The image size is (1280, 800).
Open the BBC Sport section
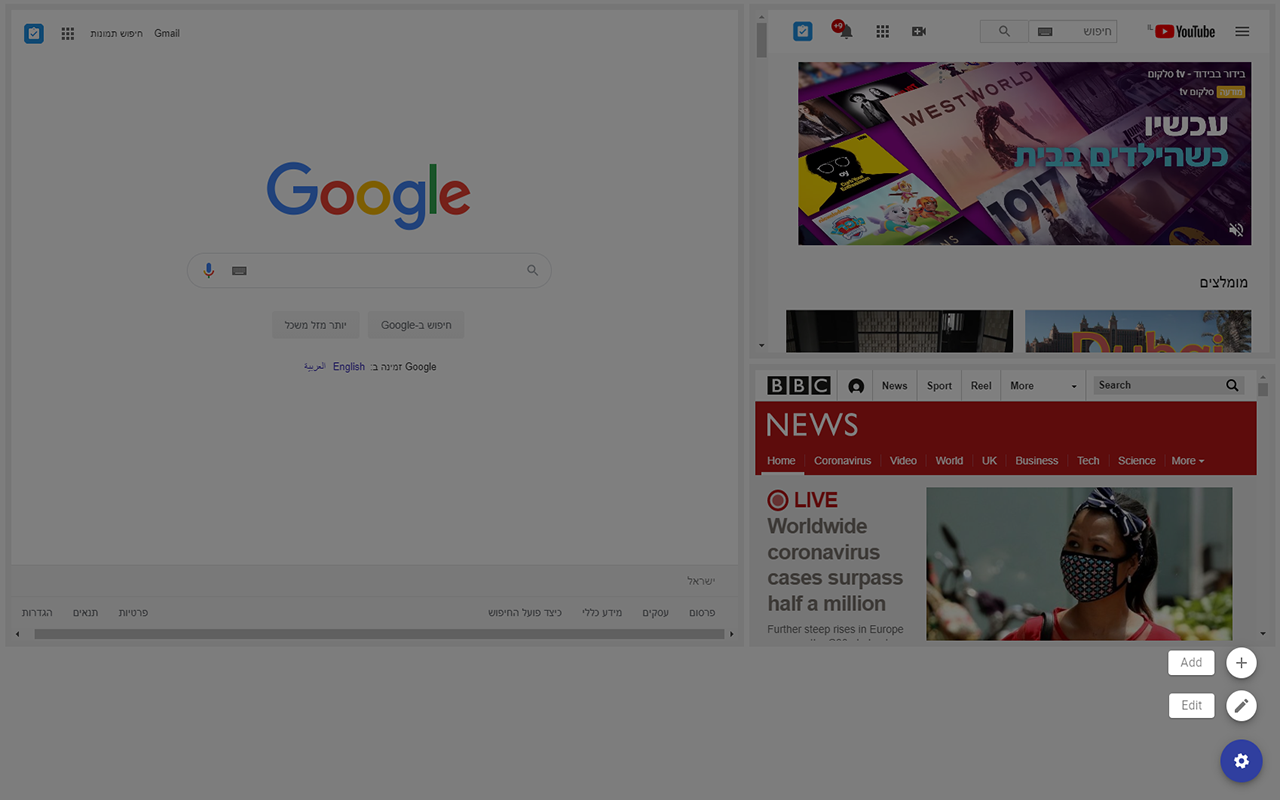click(939, 385)
